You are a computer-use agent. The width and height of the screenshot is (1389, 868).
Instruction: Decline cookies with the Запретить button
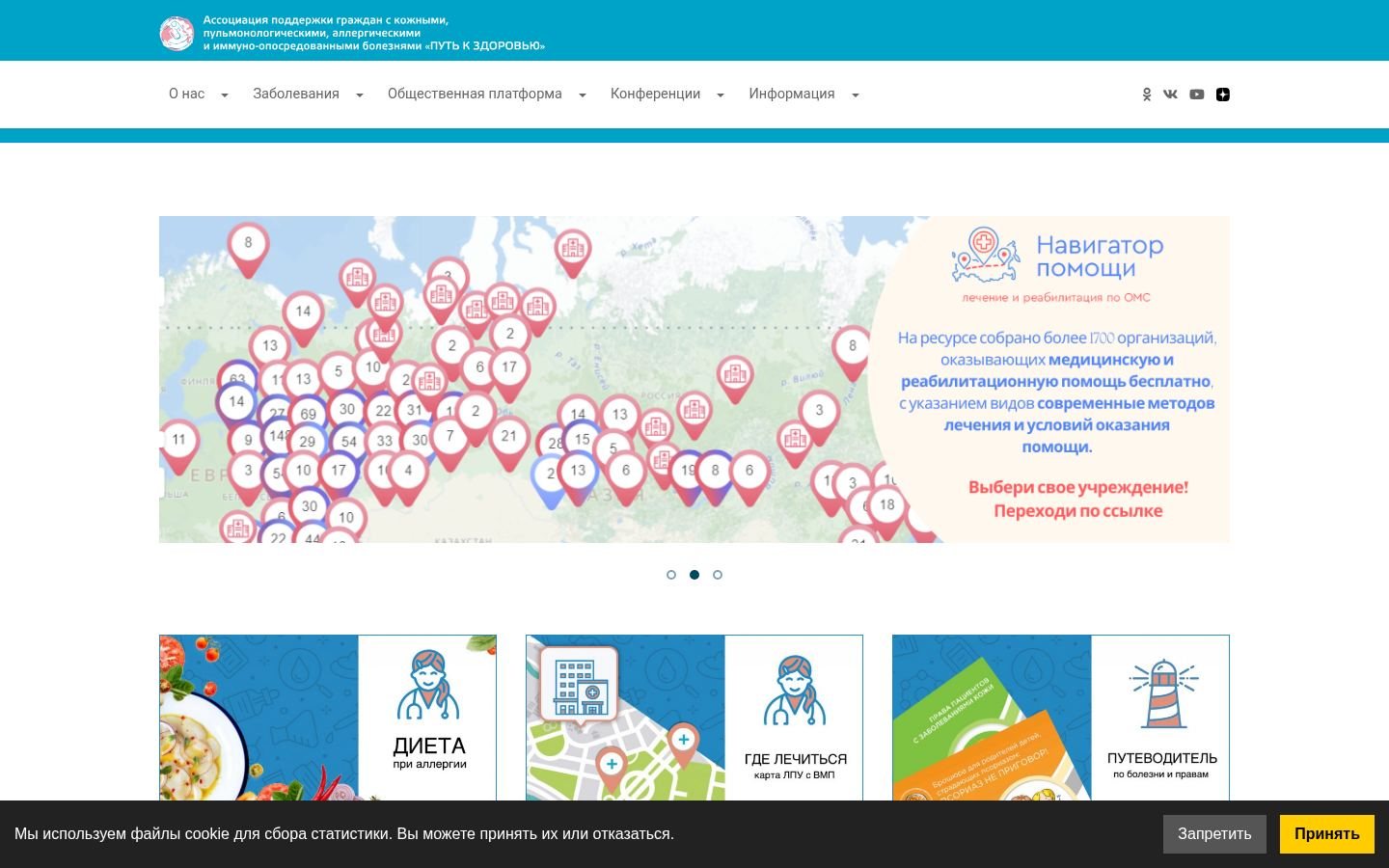tap(1214, 834)
